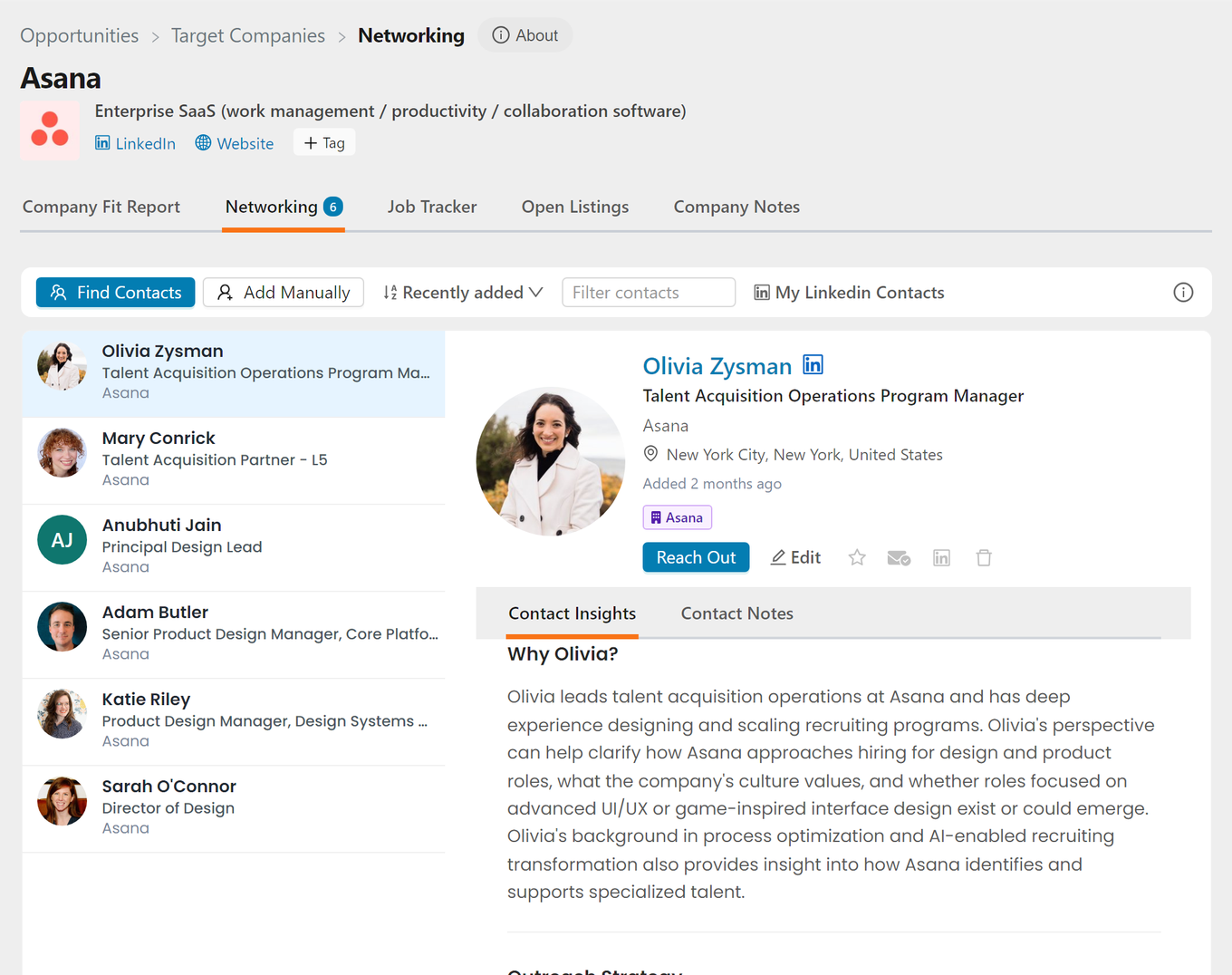Select Anubhuti Jain in contact list
Screen dimensions: 1232x975
[x=234, y=547]
